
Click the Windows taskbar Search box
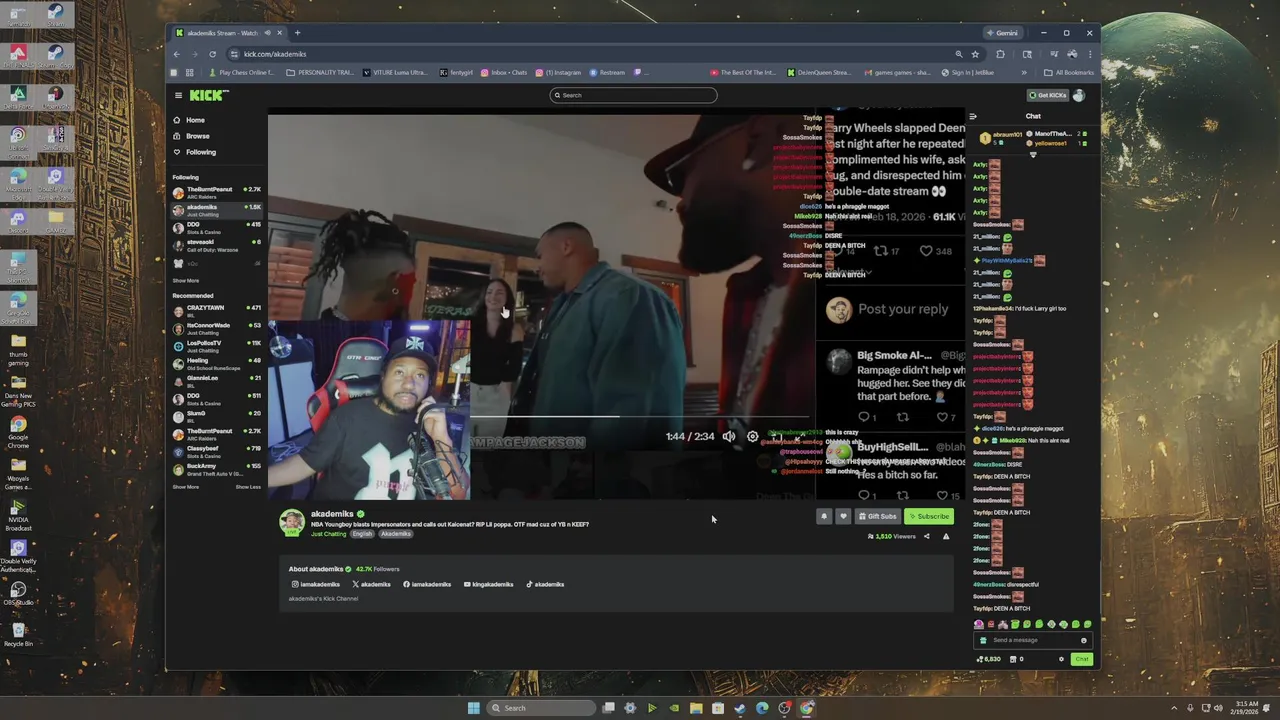point(539,708)
